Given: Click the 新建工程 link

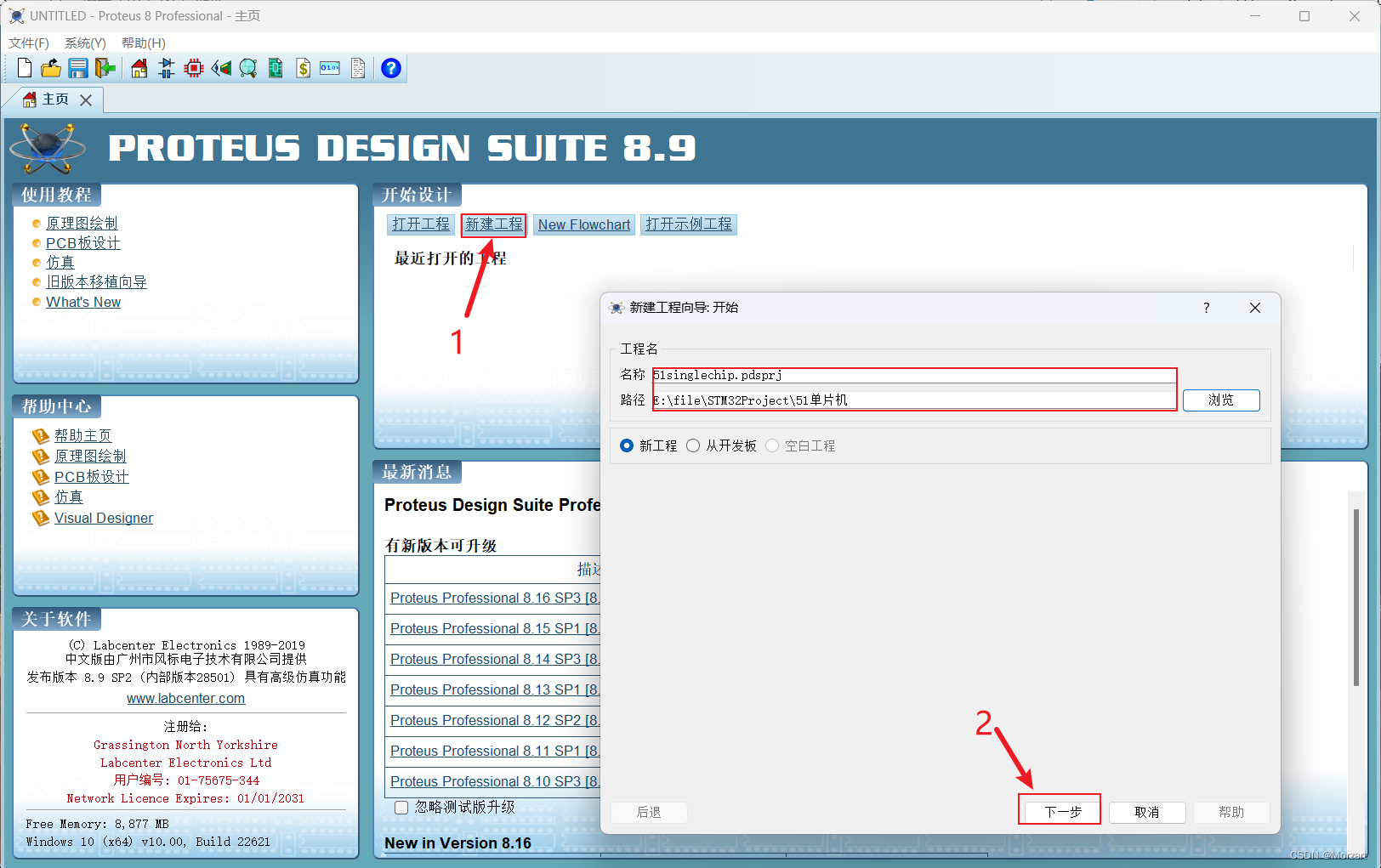Looking at the screenshot, I should tap(494, 224).
